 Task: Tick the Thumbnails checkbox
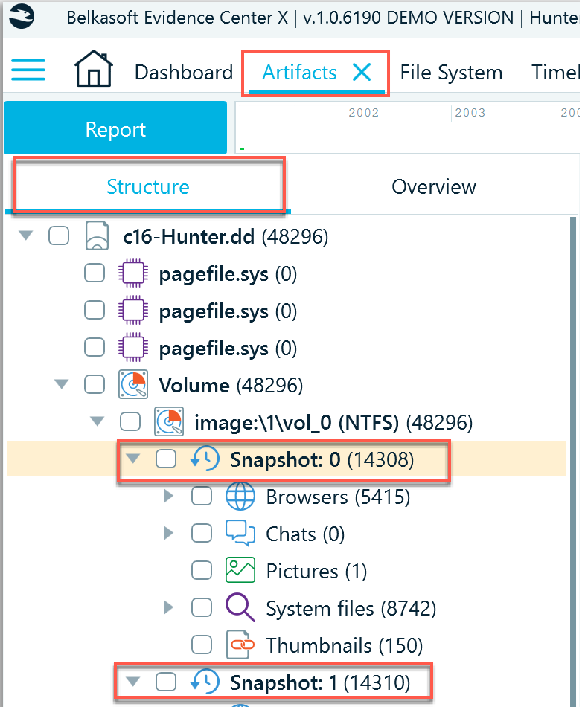point(202,645)
